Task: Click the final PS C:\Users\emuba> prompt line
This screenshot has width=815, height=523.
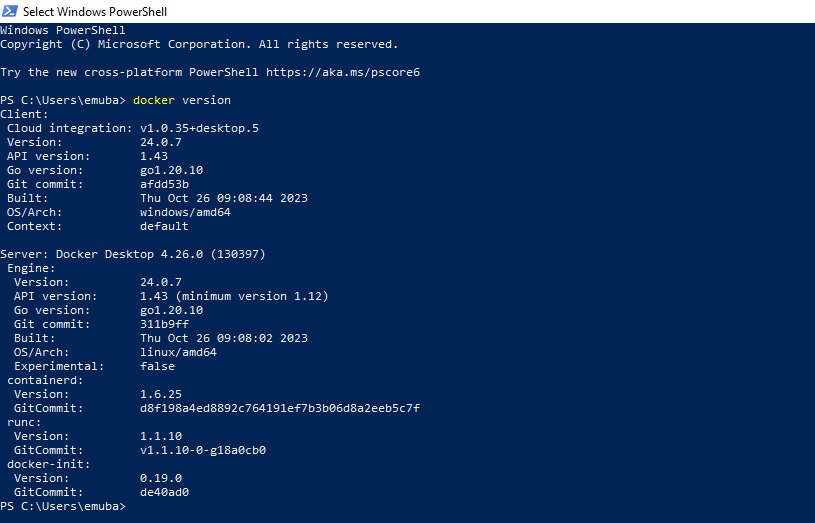Action: click(x=63, y=506)
